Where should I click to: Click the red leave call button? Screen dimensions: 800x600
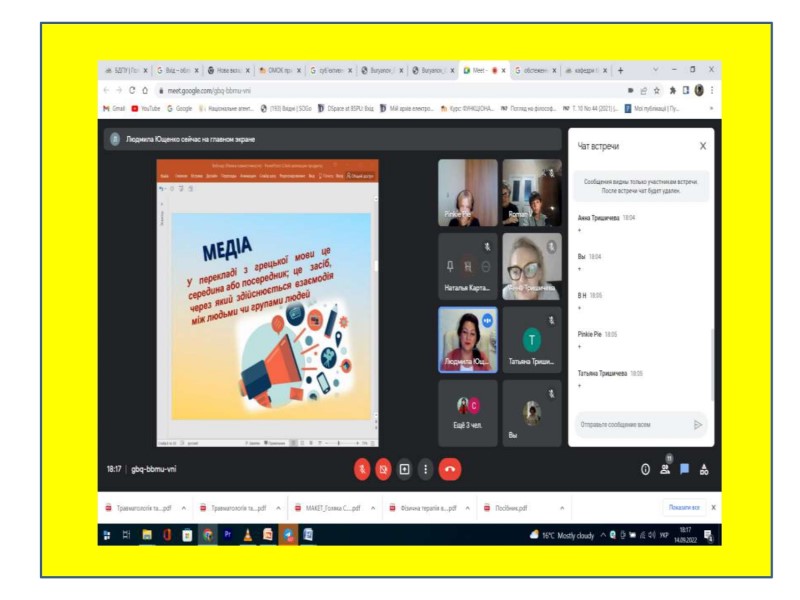[449, 469]
